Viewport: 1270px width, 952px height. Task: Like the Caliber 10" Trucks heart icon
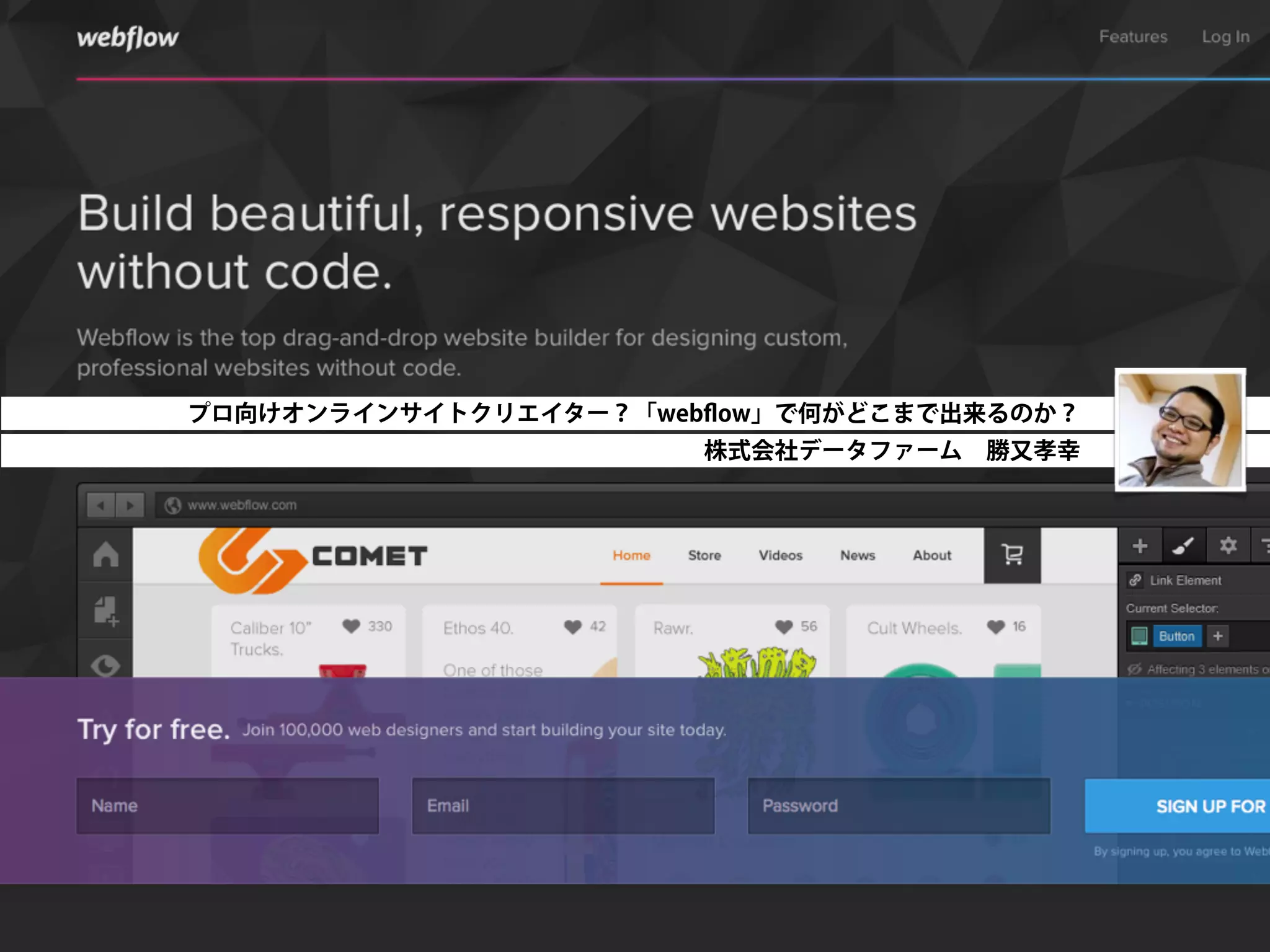click(x=352, y=627)
